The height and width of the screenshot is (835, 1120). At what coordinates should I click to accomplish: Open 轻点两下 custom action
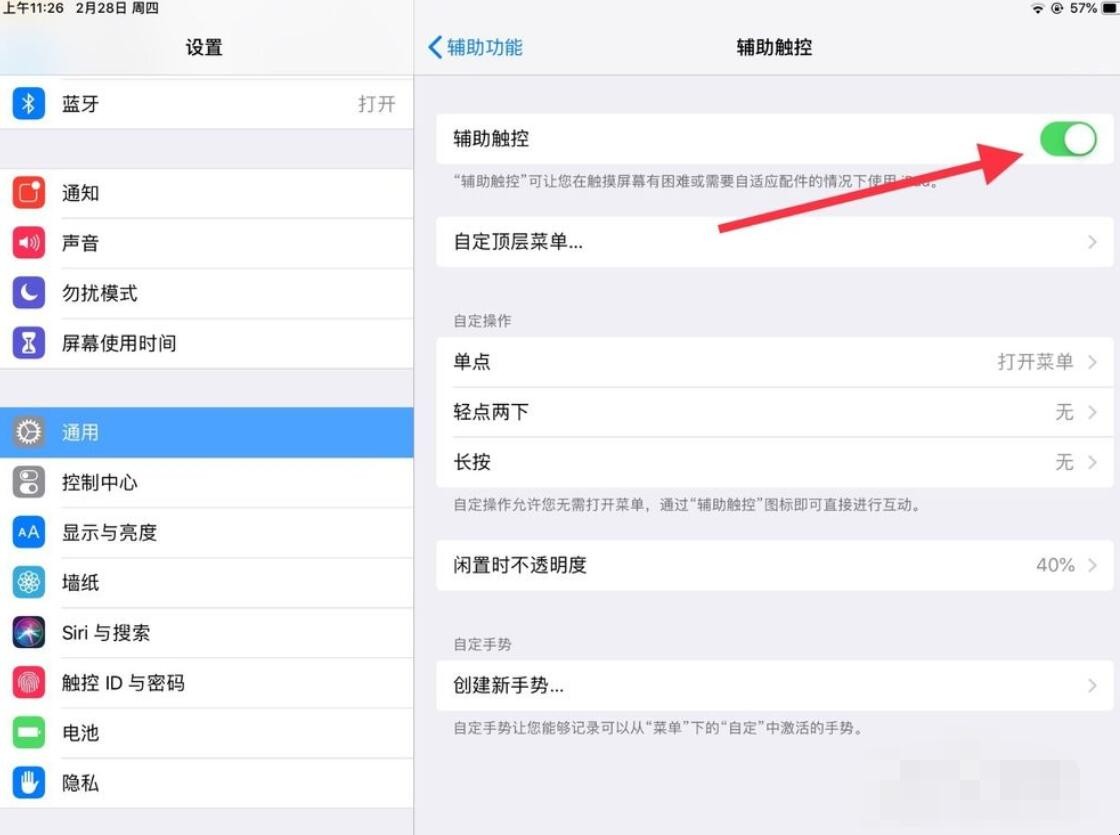pos(774,412)
